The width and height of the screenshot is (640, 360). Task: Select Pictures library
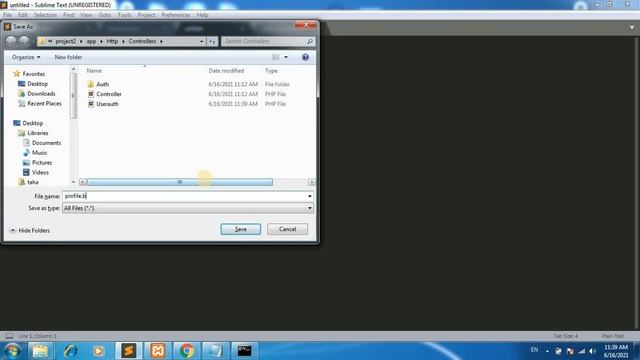(x=42, y=162)
